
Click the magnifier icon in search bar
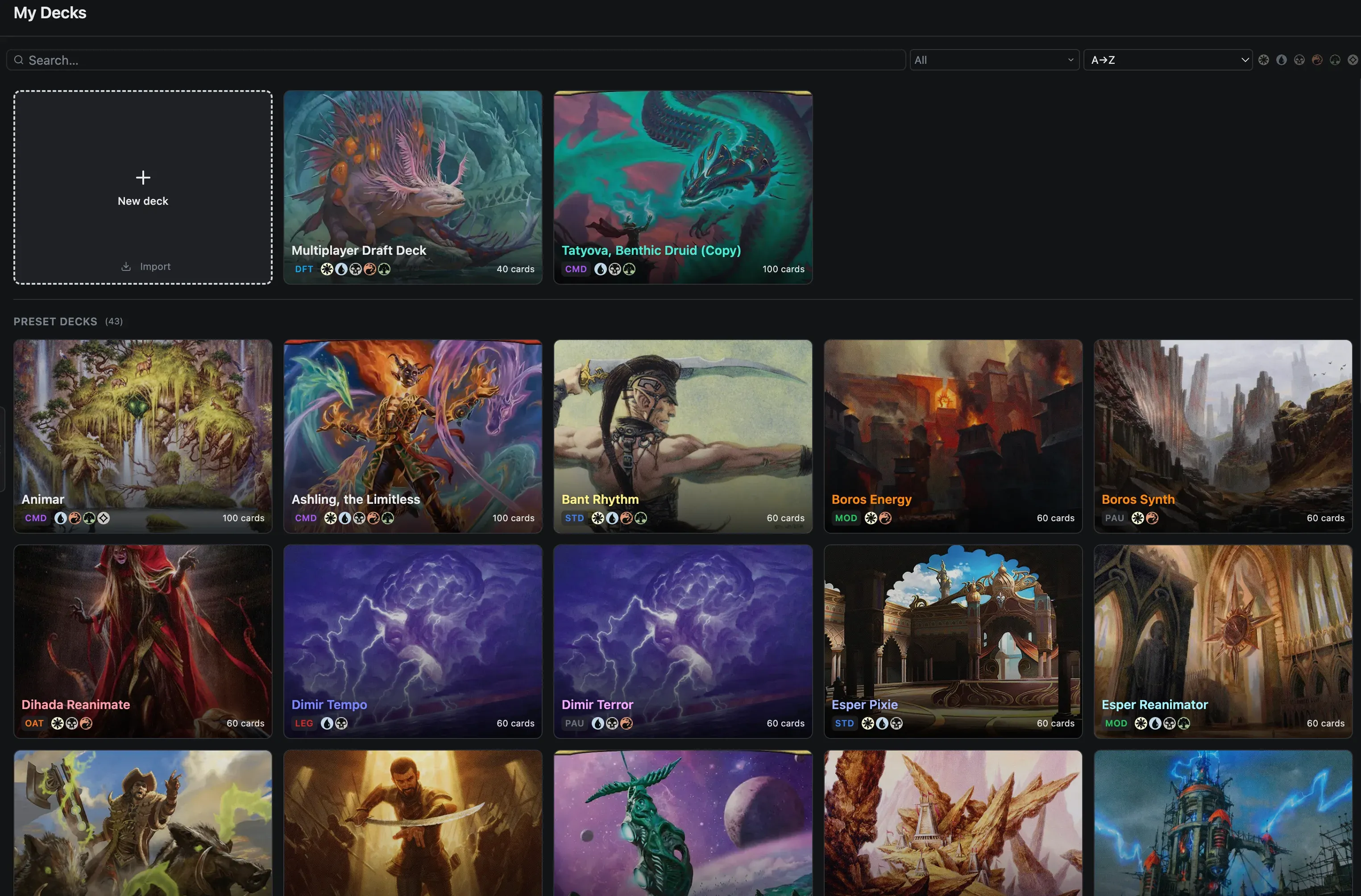(19, 60)
